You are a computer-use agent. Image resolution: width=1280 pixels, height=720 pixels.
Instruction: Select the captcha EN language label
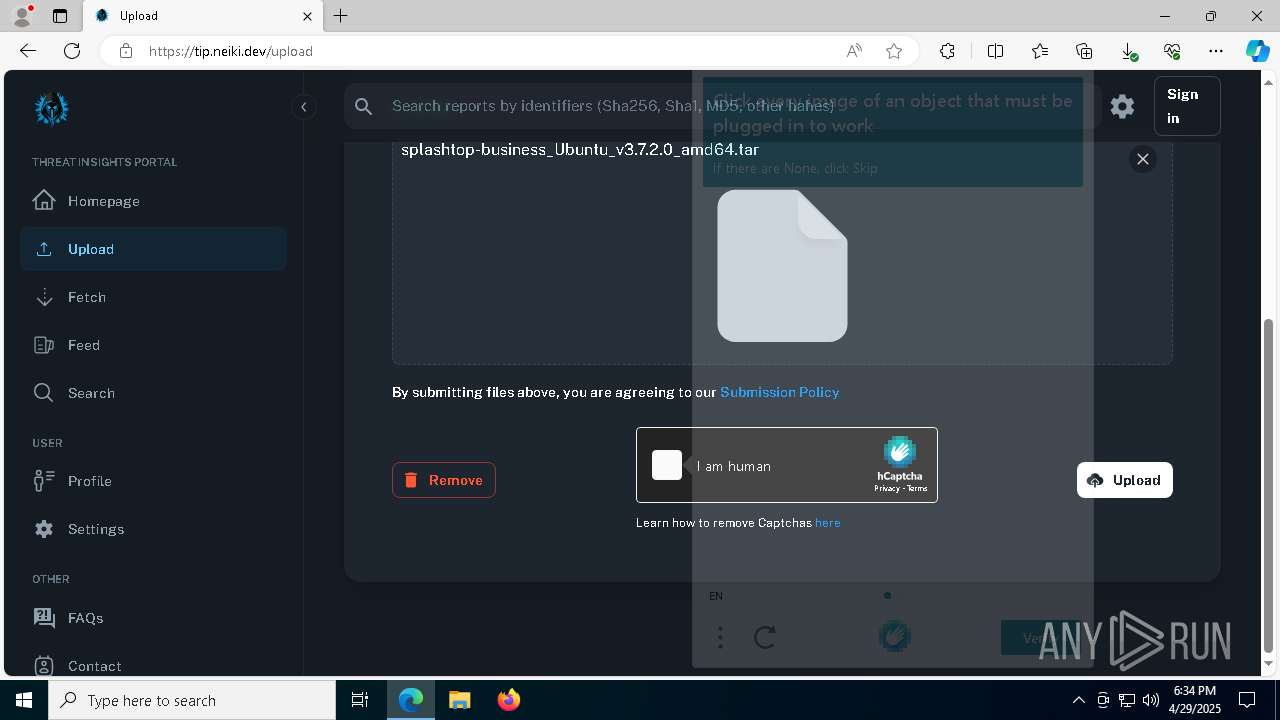coord(716,596)
